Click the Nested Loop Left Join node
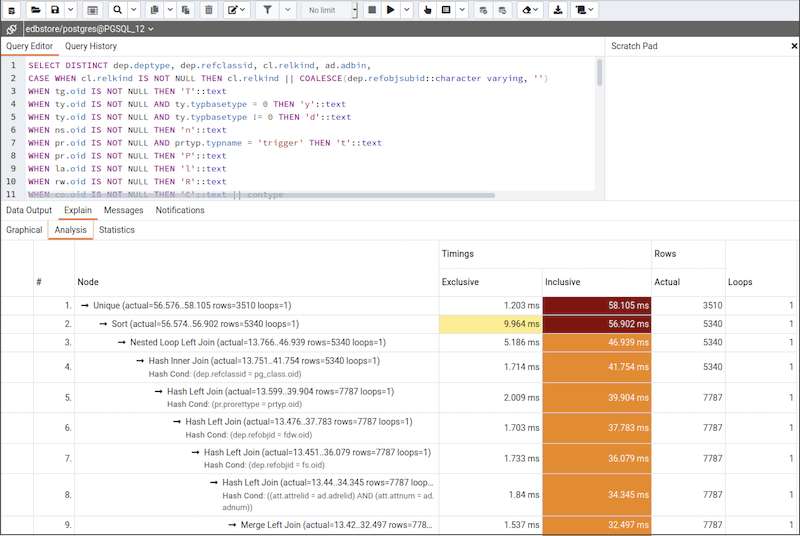Screen dimensions: 800x536 pos(258,342)
